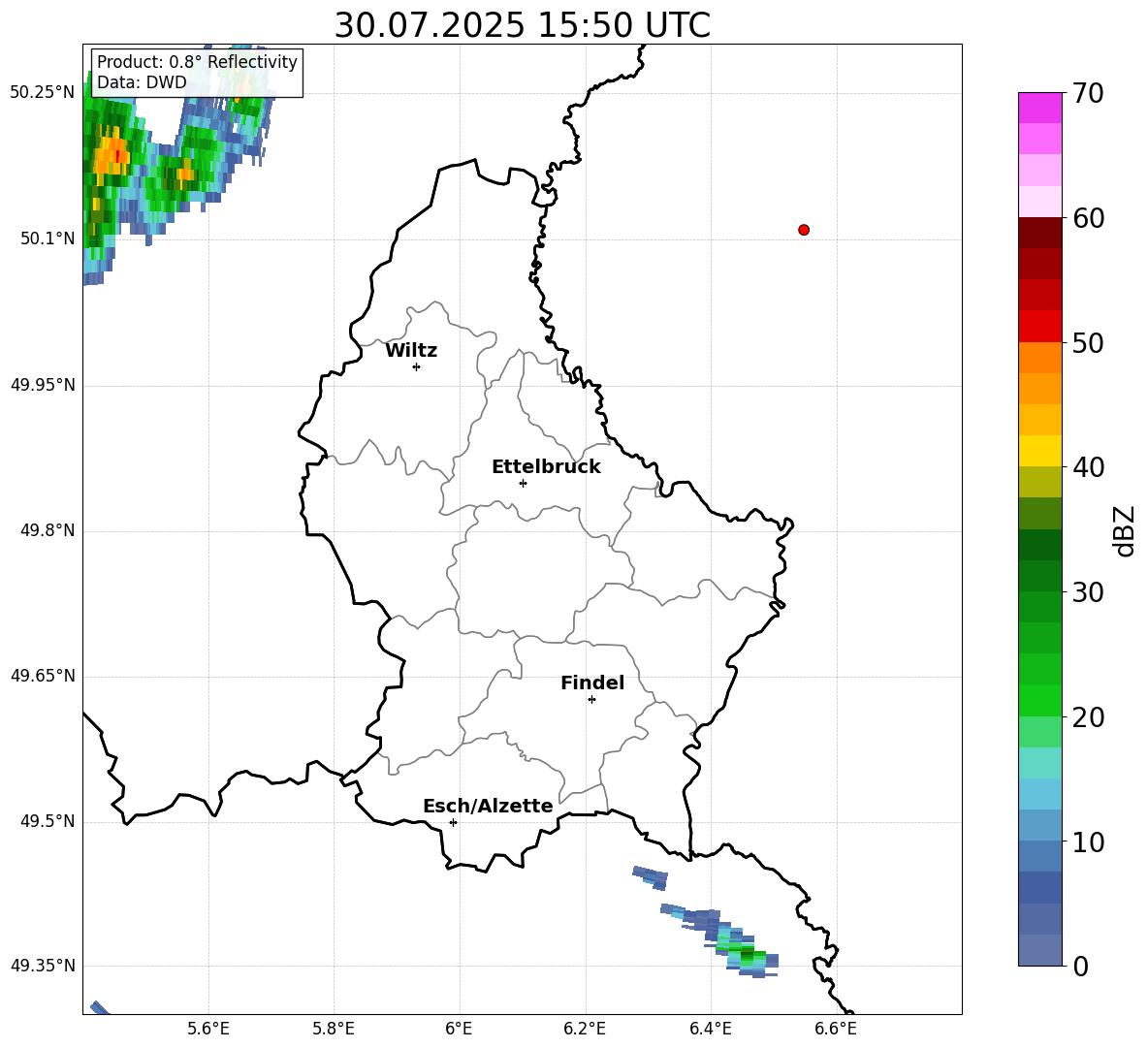This screenshot has height=1048, width=1148.
Task: Click the 10 colorbar tick label
Action: coord(1087,842)
